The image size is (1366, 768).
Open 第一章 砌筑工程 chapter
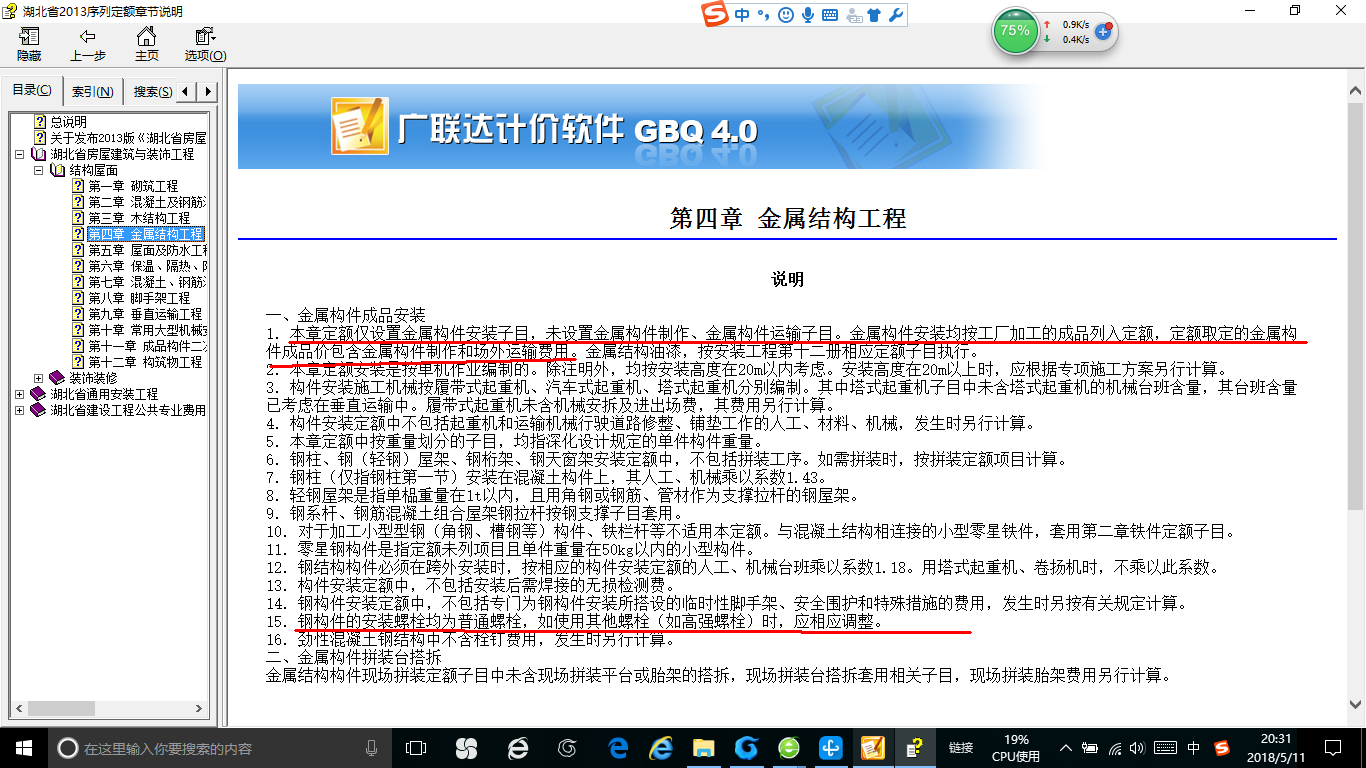[133, 186]
